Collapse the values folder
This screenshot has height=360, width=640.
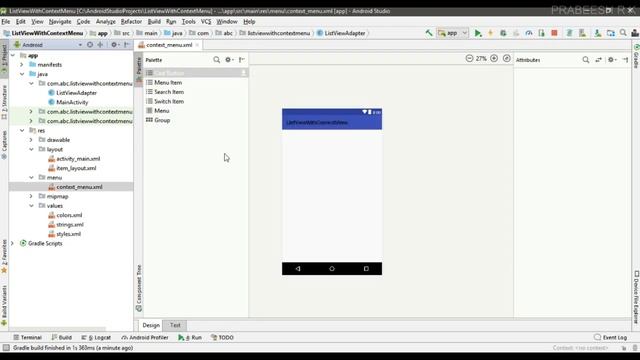pyautogui.click(x=31, y=205)
